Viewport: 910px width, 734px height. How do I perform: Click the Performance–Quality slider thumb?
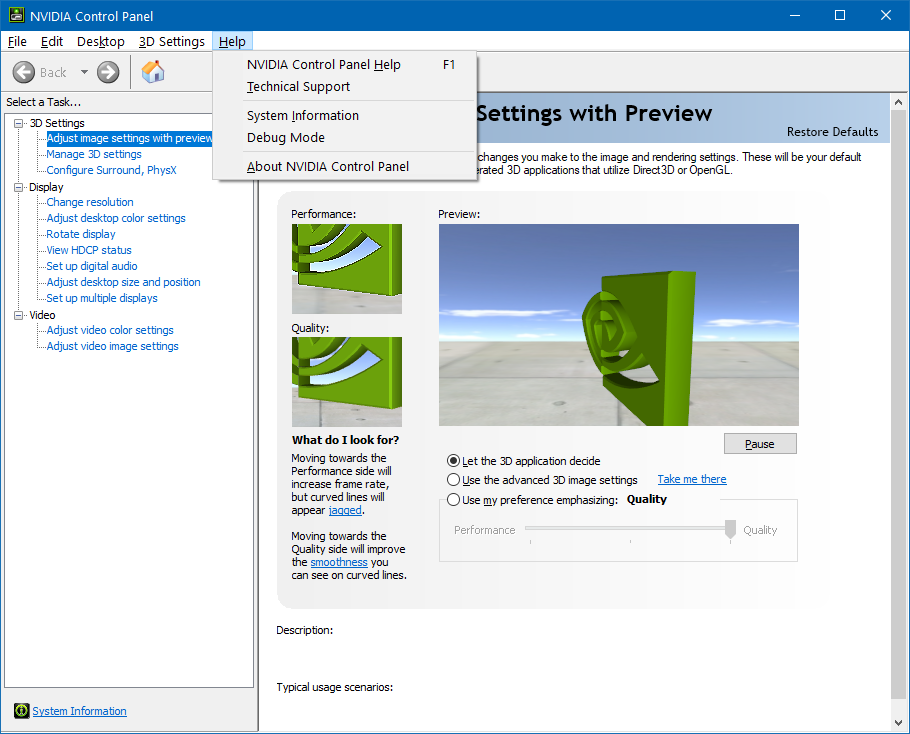(x=730, y=530)
